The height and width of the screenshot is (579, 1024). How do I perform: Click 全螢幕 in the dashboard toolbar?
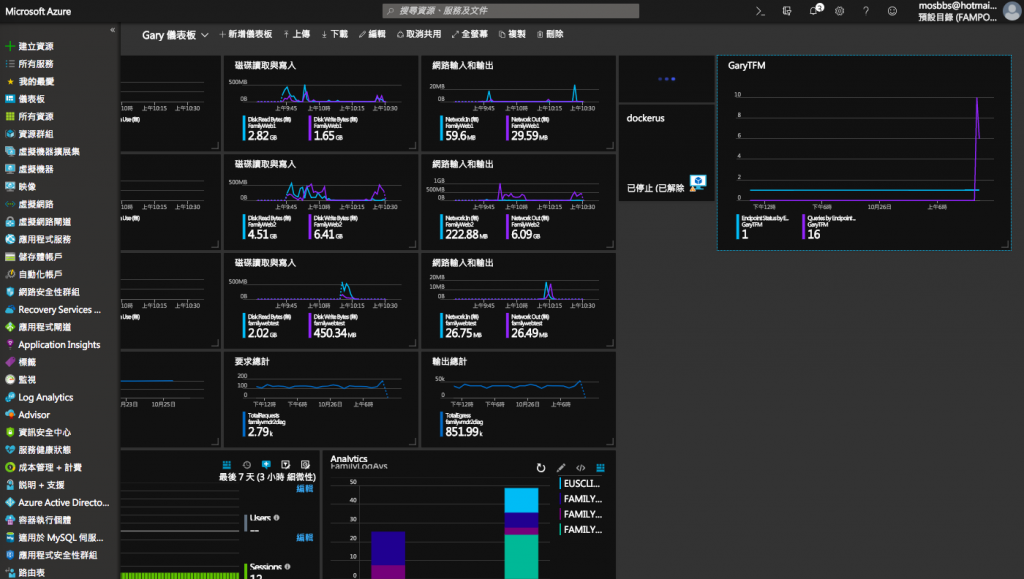click(x=470, y=34)
